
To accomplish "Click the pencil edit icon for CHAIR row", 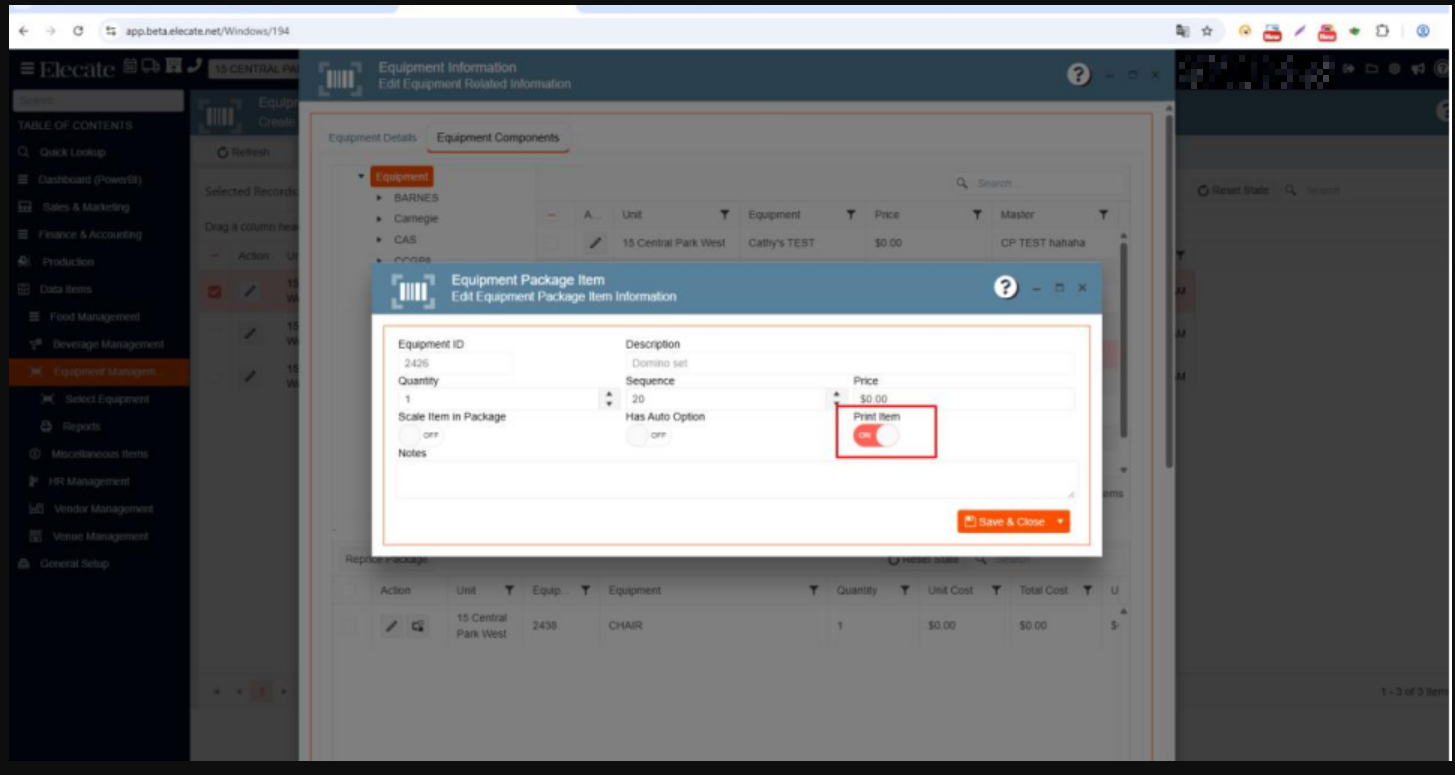I will click(x=392, y=626).
